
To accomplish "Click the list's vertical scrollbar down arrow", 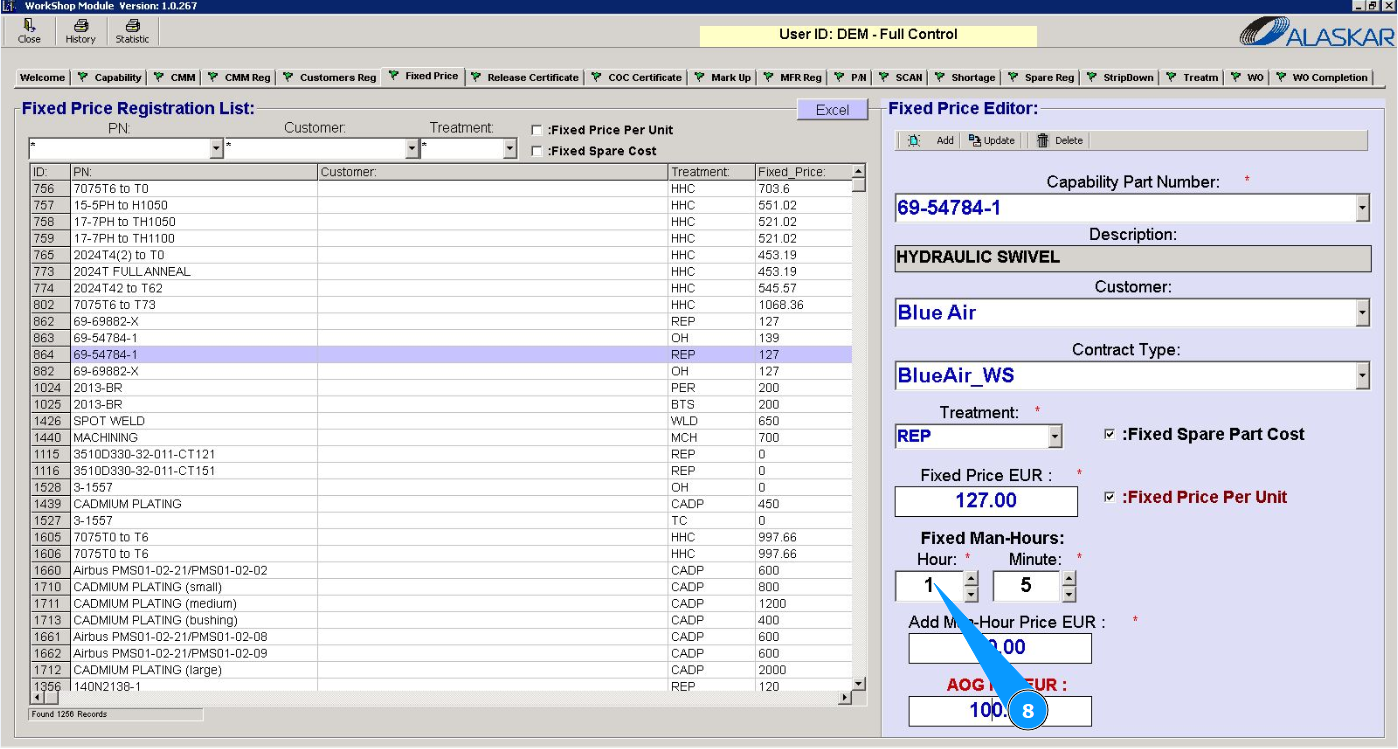I will (858, 682).
